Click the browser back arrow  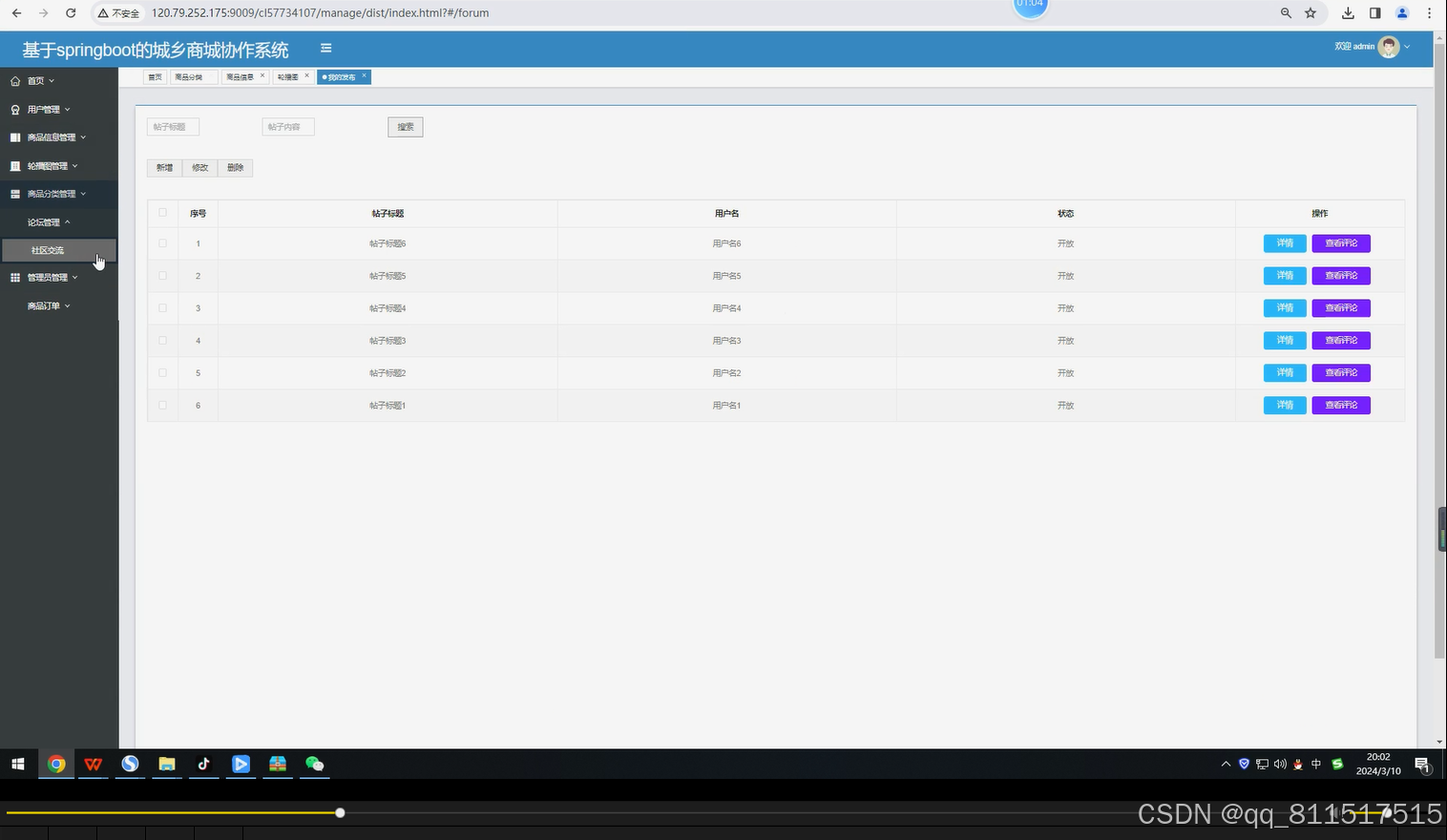pyautogui.click(x=16, y=13)
